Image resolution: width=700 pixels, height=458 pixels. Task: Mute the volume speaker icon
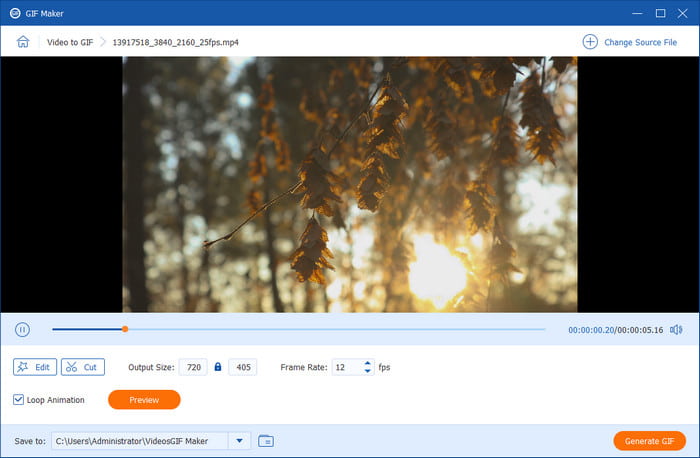coord(677,329)
